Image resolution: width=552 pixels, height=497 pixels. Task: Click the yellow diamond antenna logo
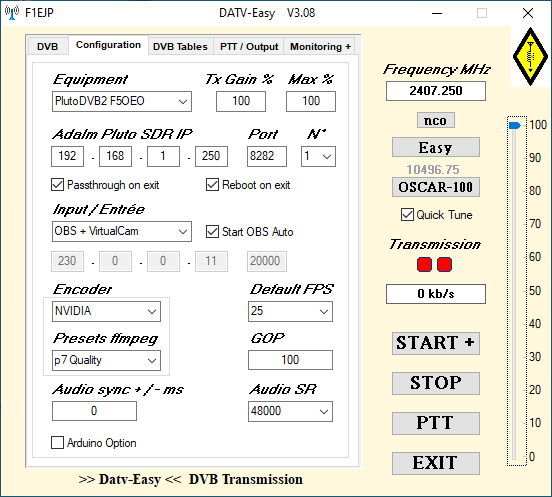click(x=530, y=56)
